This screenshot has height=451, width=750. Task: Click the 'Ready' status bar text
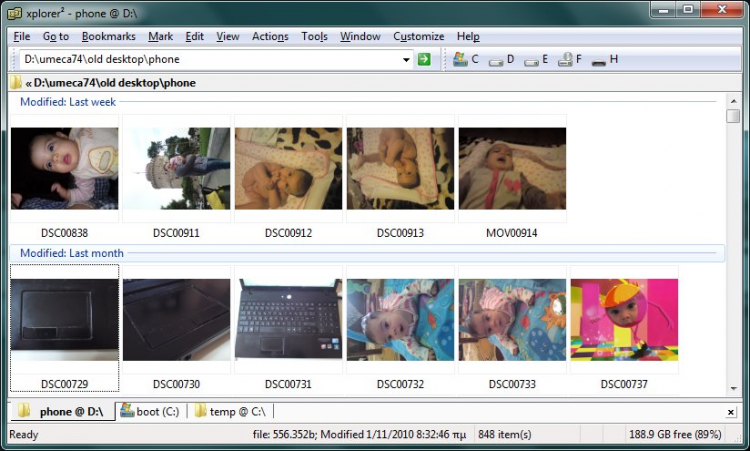(x=23, y=434)
